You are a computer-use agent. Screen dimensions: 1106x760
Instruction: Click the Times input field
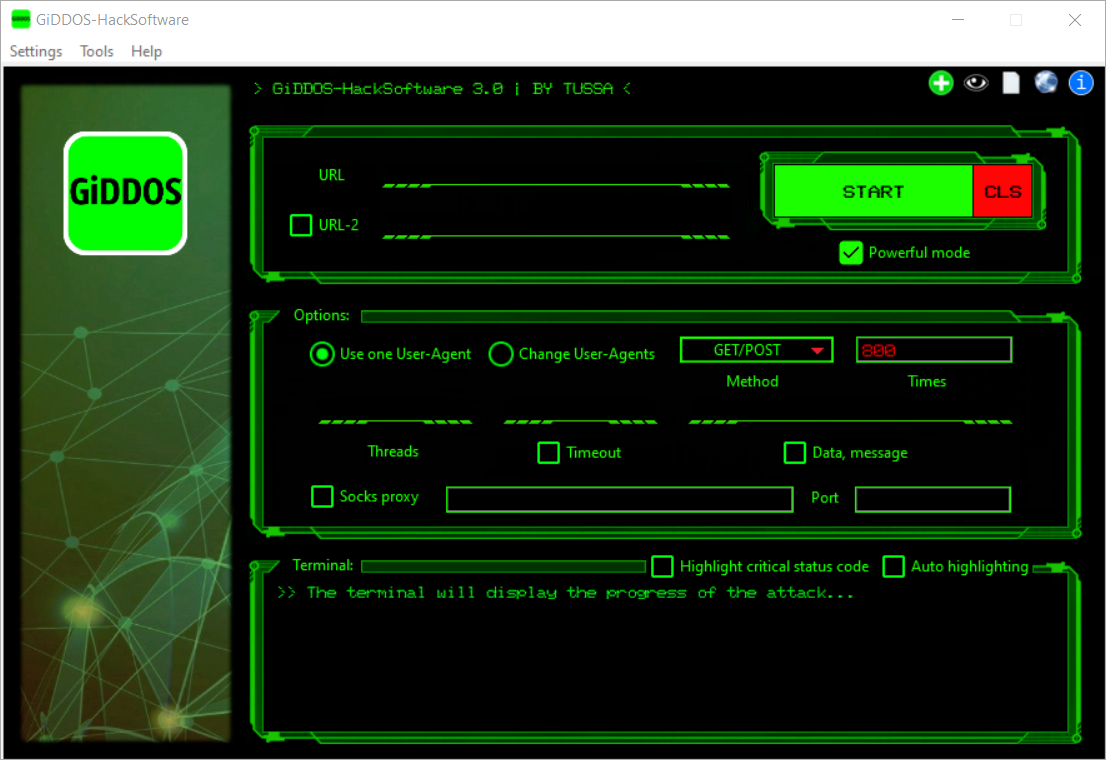click(934, 350)
